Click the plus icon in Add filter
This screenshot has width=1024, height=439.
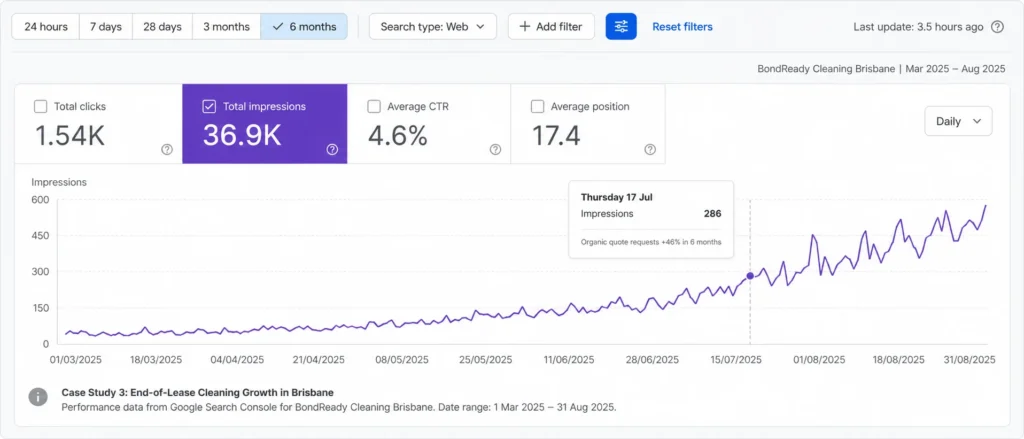click(524, 27)
